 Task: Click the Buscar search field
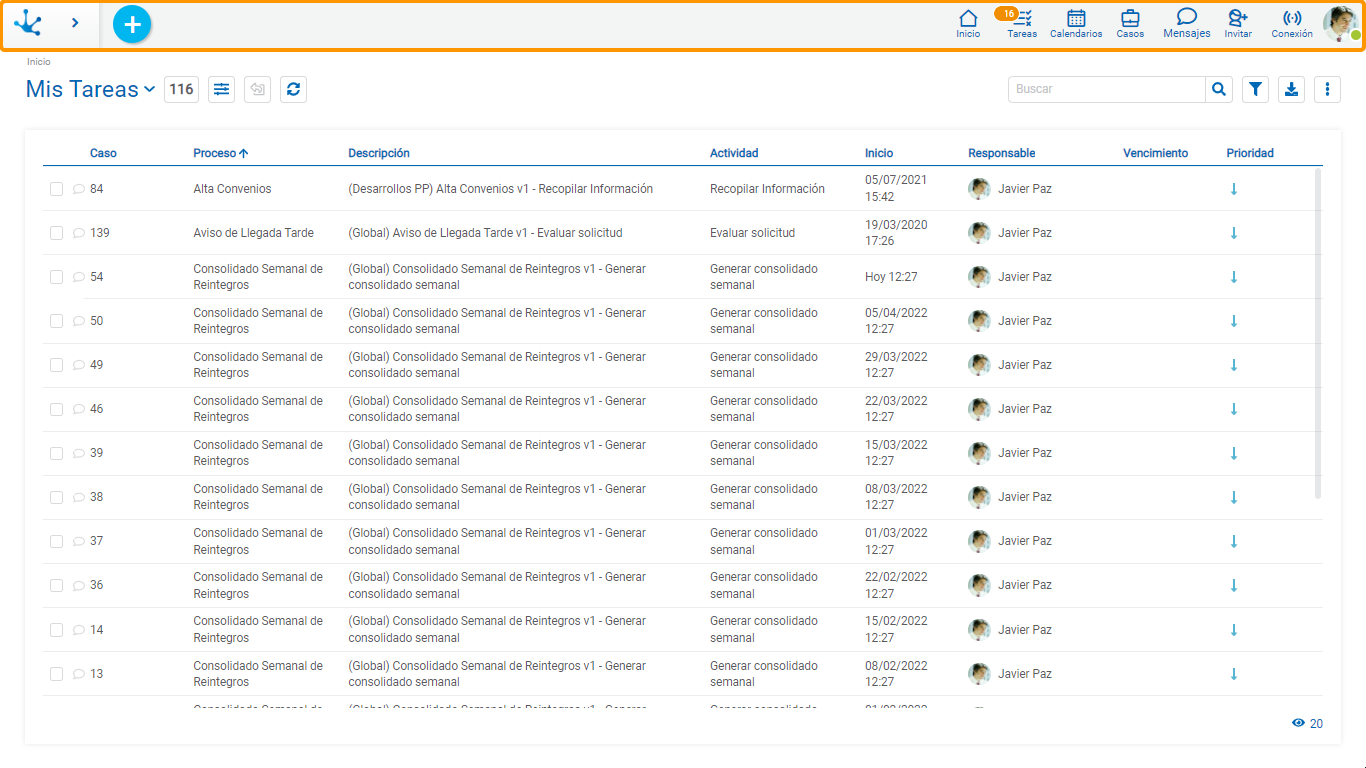click(x=1106, y=89)
